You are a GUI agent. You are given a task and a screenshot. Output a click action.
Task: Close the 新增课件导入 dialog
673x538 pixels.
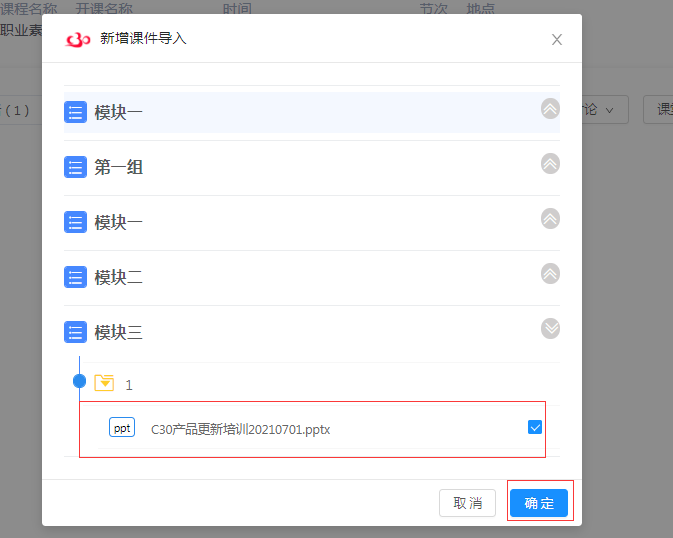pos(557,40)
